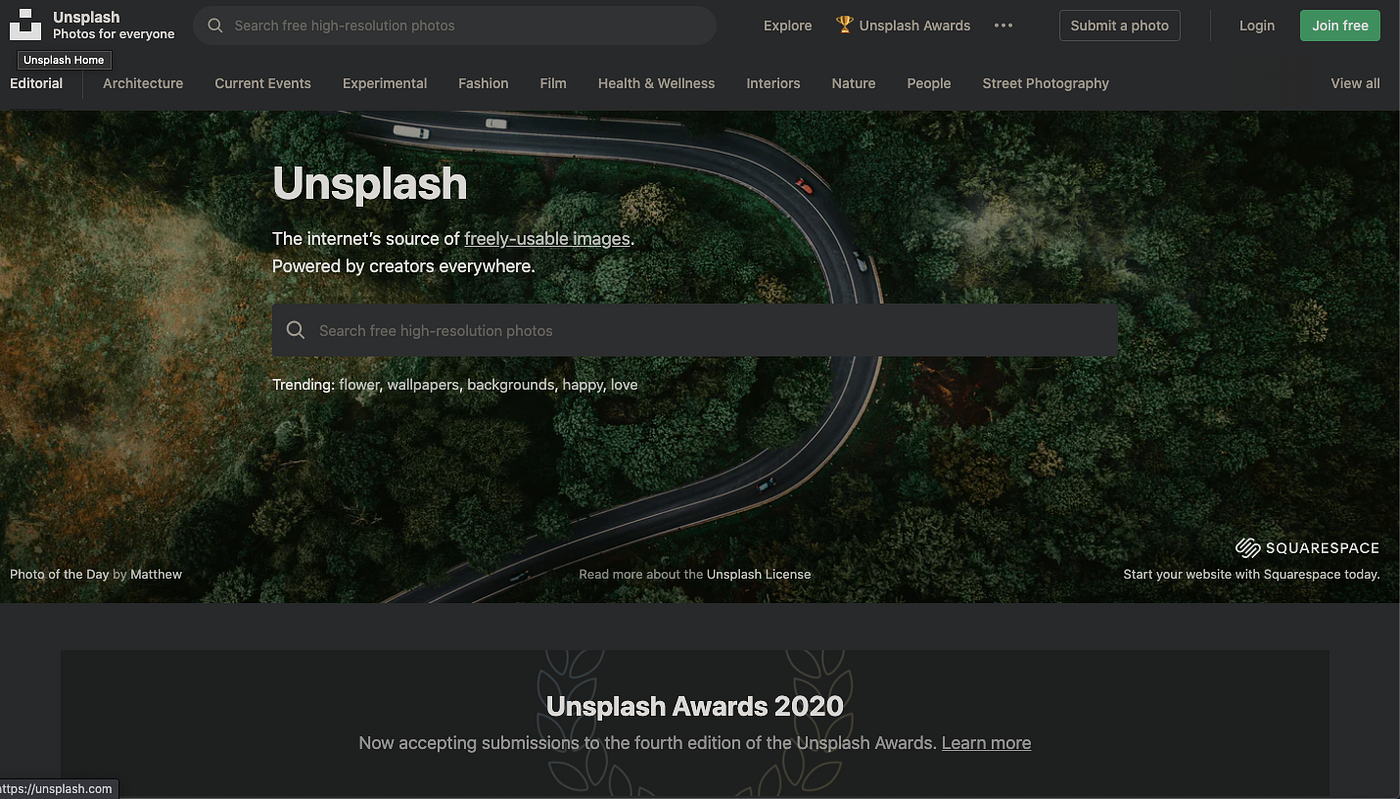This screenshot has height=799, width=1400.
Task: Open the Photo of the Day link
Action: tap(59, 574)
